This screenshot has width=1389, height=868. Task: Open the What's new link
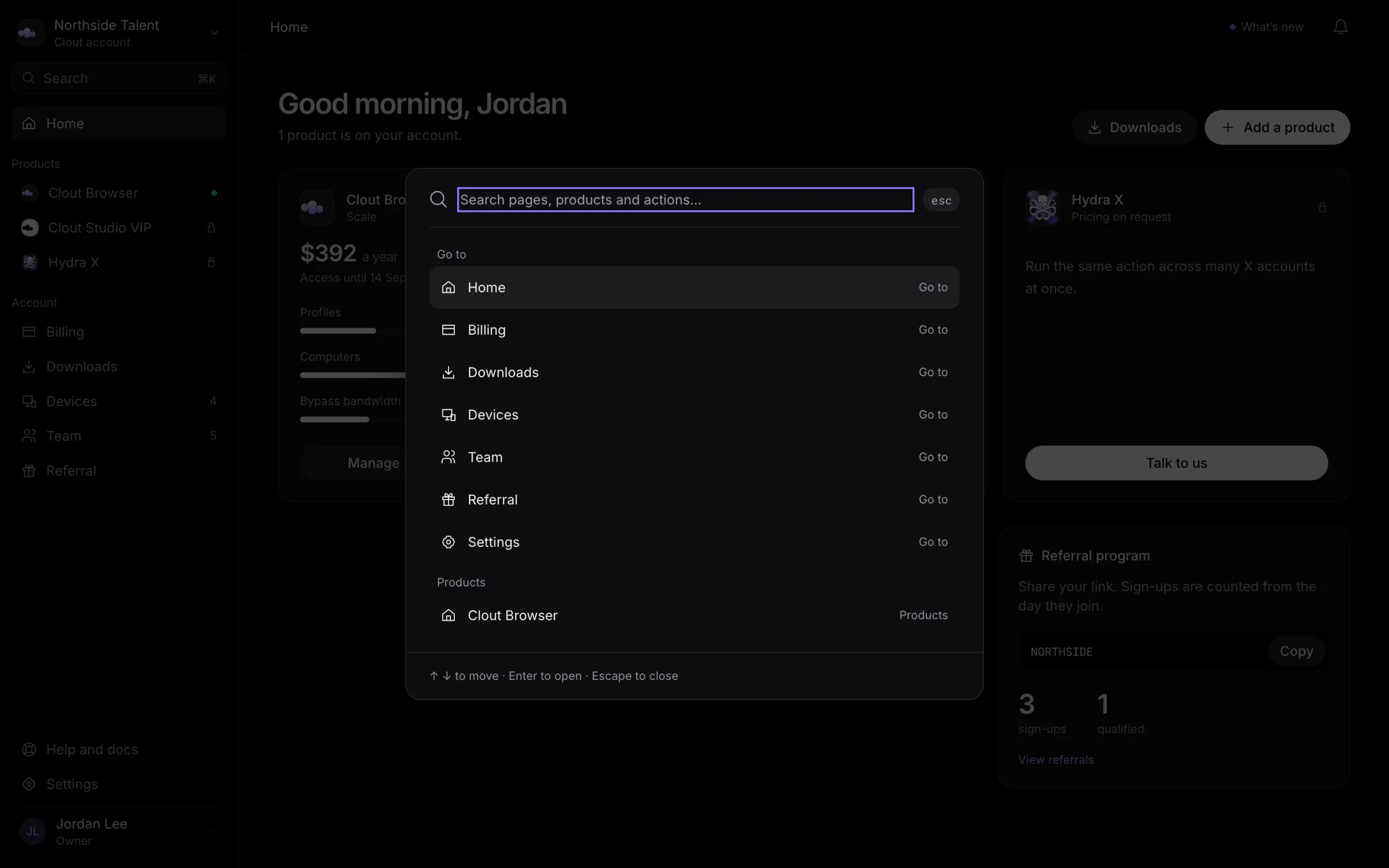pos(1266,27)
